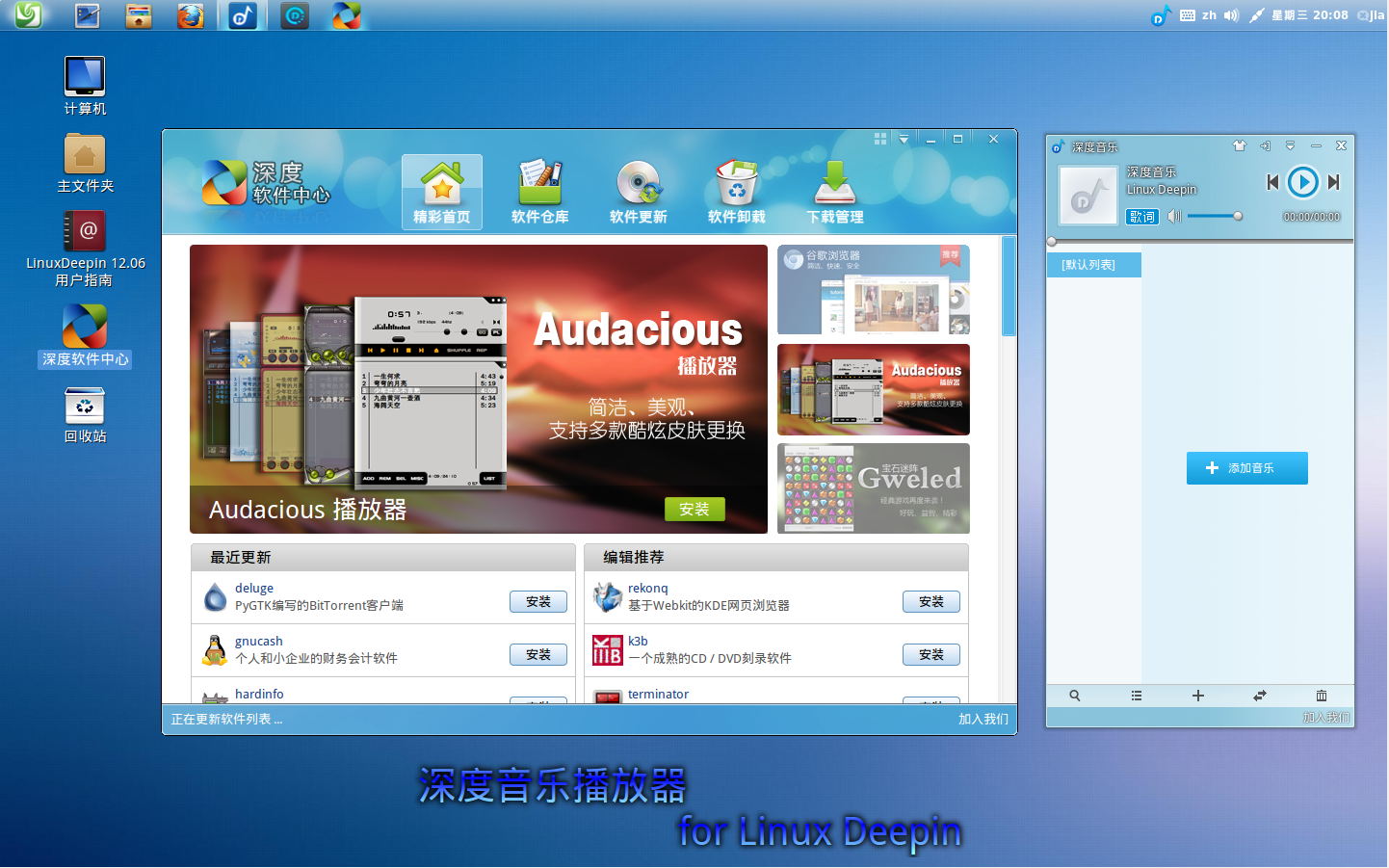Mute the music player volume
The height and width of the screenshot is (868, 1389).
tap(1174, 217)
